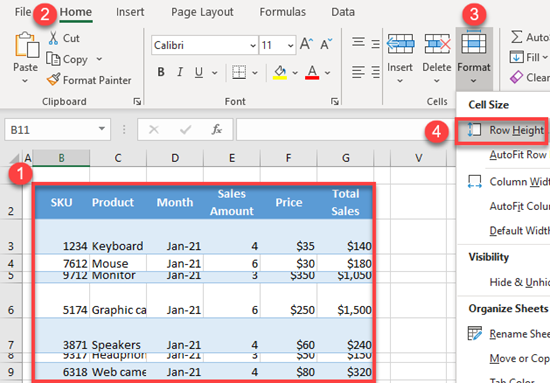Click the column G header
Screen dimensions: 550x383
pos(346,158)
